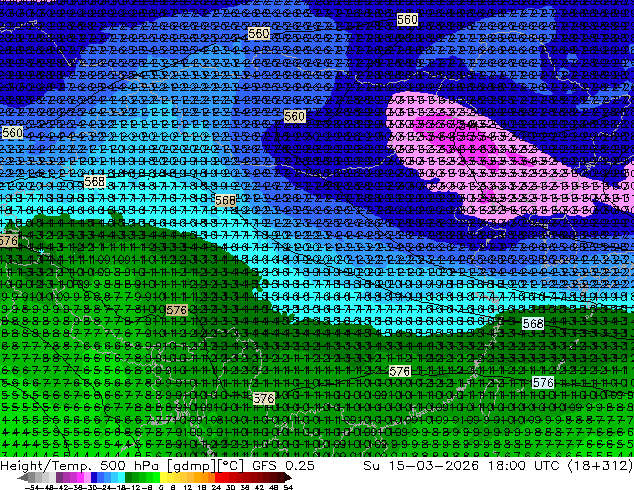Image resolution: width=634 pixels, height=490 pixels.
Task: Select the dark green swatch in legend
Action: (128, 477)
